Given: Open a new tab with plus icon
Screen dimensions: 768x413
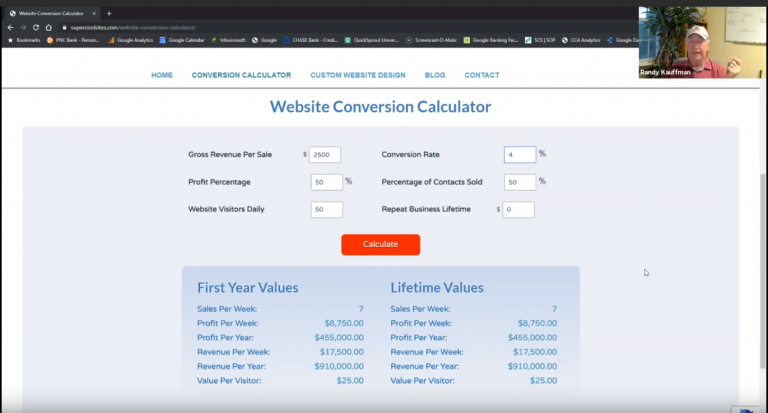Looking at the screenshot, I should coord(109,14).
